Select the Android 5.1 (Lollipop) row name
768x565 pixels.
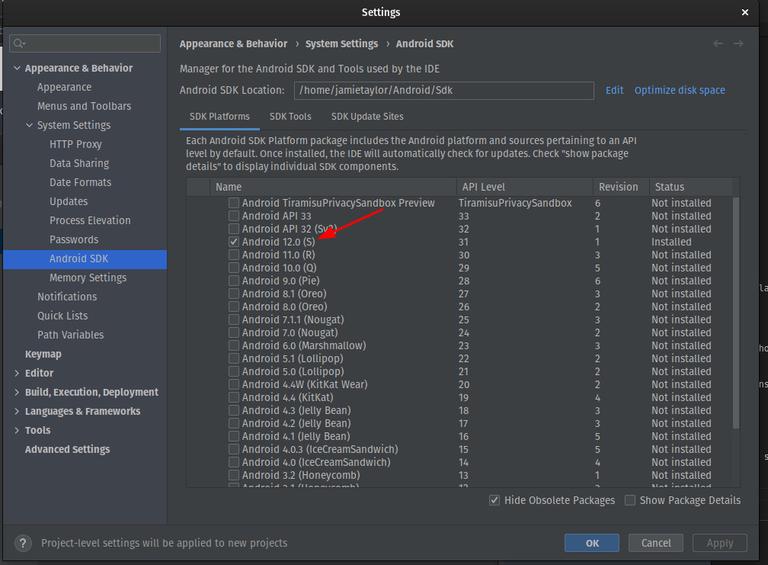click(x=292, y=358)
